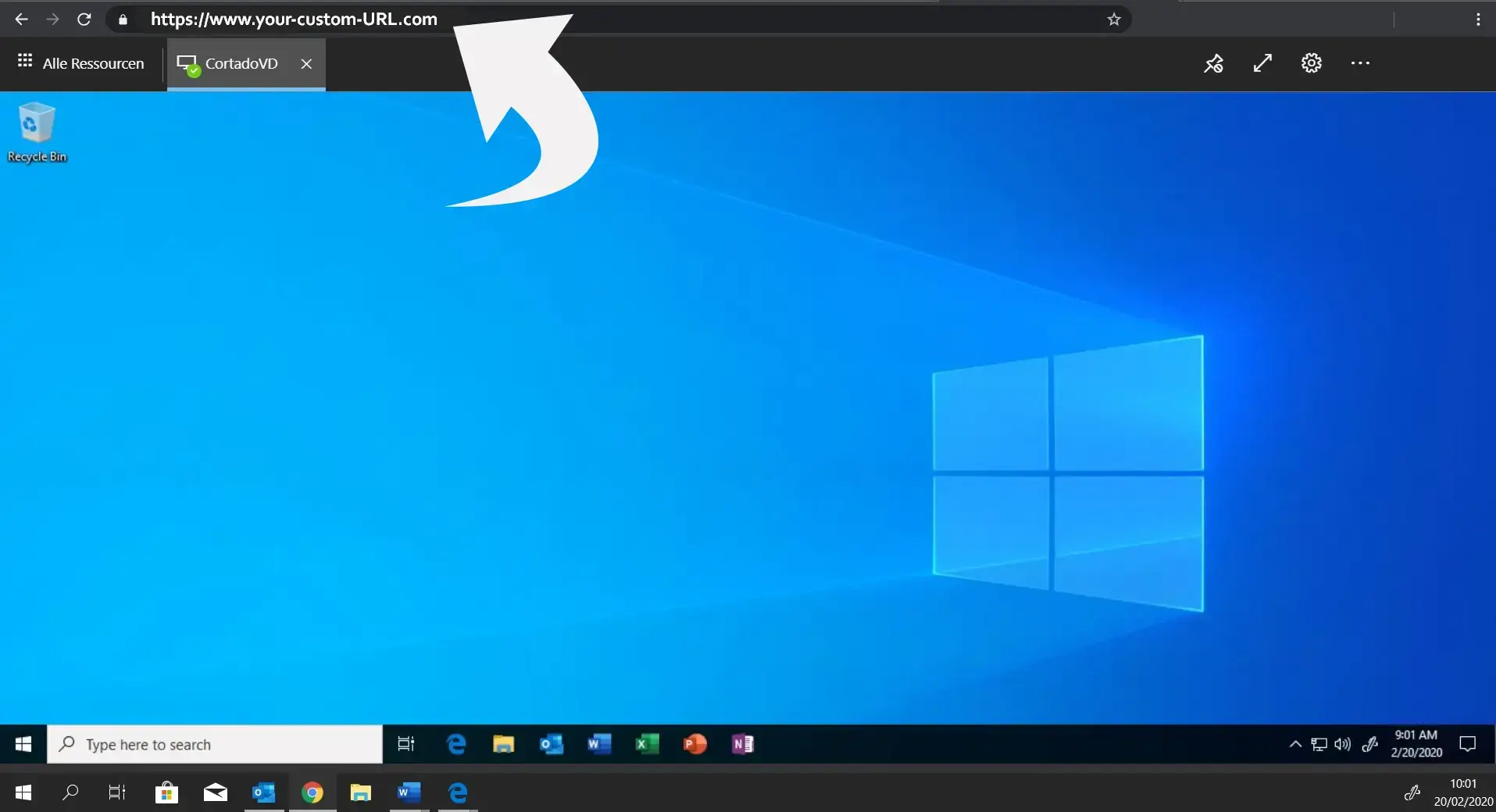Expand hidden icons in the remote system tray
Screen dimensions: 1496x812
[1294, 744]
